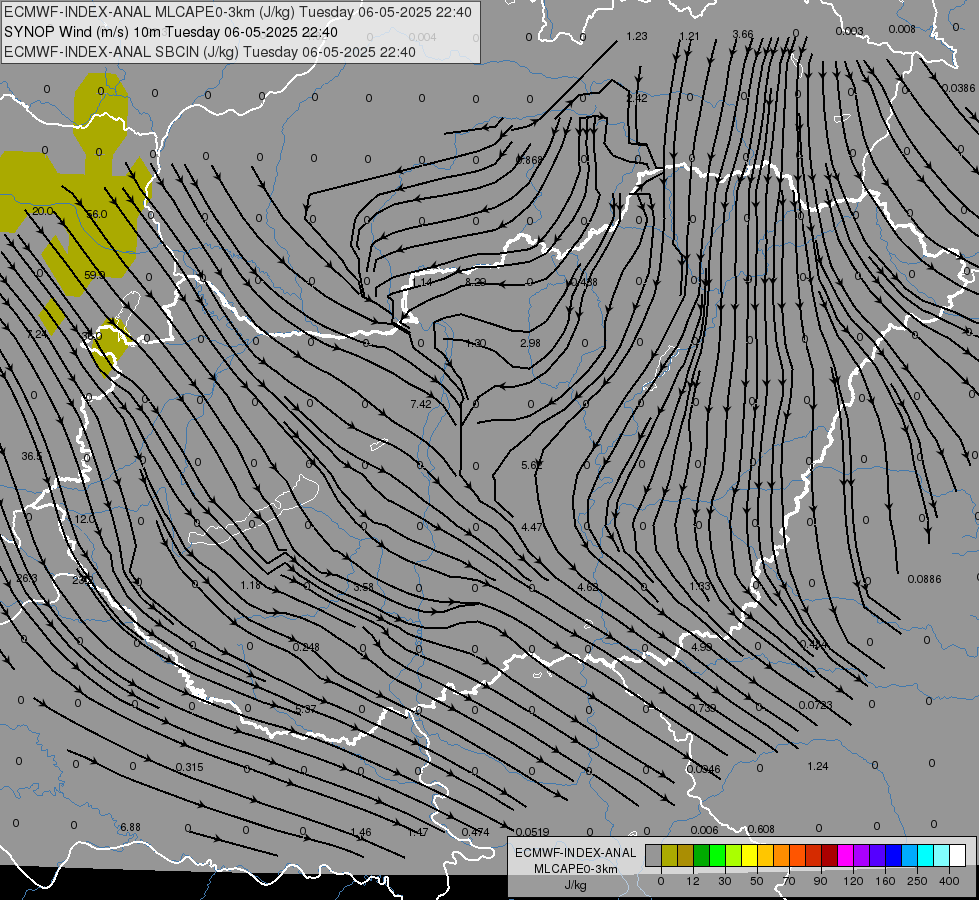This screenshot has width=979, height=900.
Task: Click the ECMWF-INDEX-ANAL legend title
Action: point(576,853)
